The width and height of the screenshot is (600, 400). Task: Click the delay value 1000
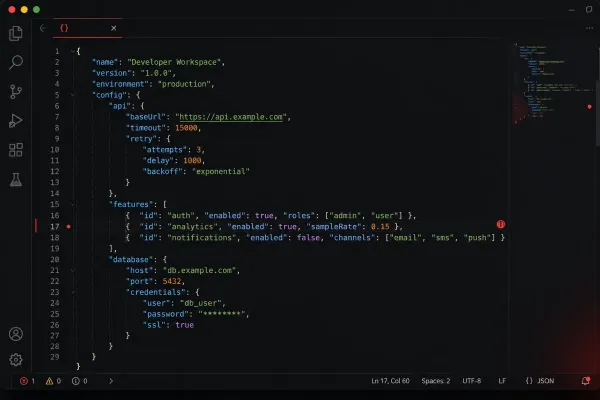[x=192, y=161]
